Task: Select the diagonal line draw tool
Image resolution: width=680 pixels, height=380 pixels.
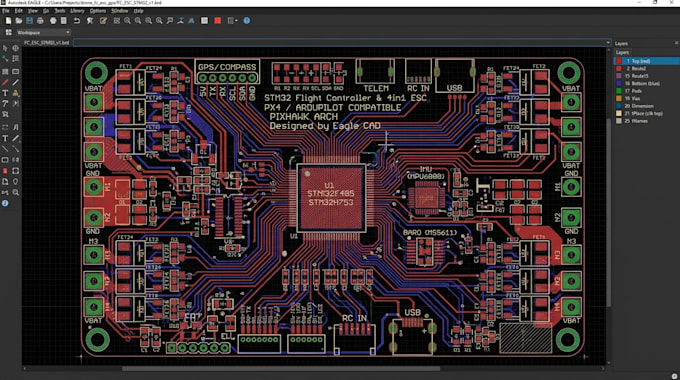Action: (x=16, y=82)
